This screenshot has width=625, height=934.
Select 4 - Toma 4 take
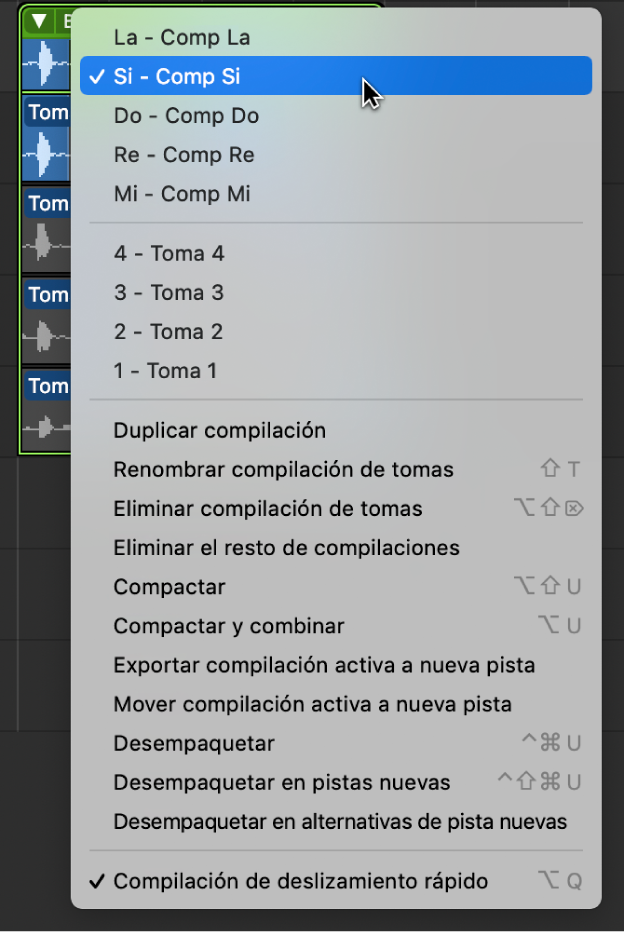tap(169, 254)
